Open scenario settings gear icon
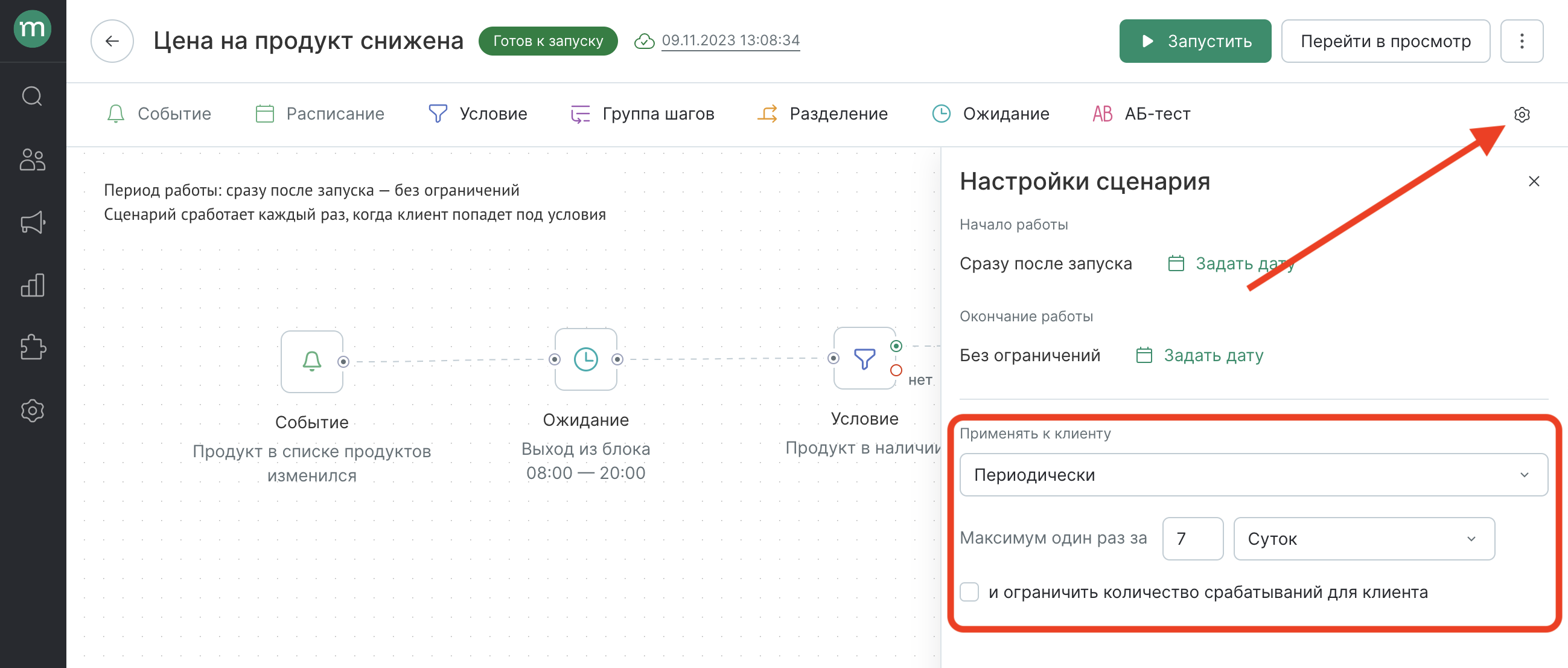Image resolution: width=1568 pixels, height=668 pixels. click(x=1522, y=115)
